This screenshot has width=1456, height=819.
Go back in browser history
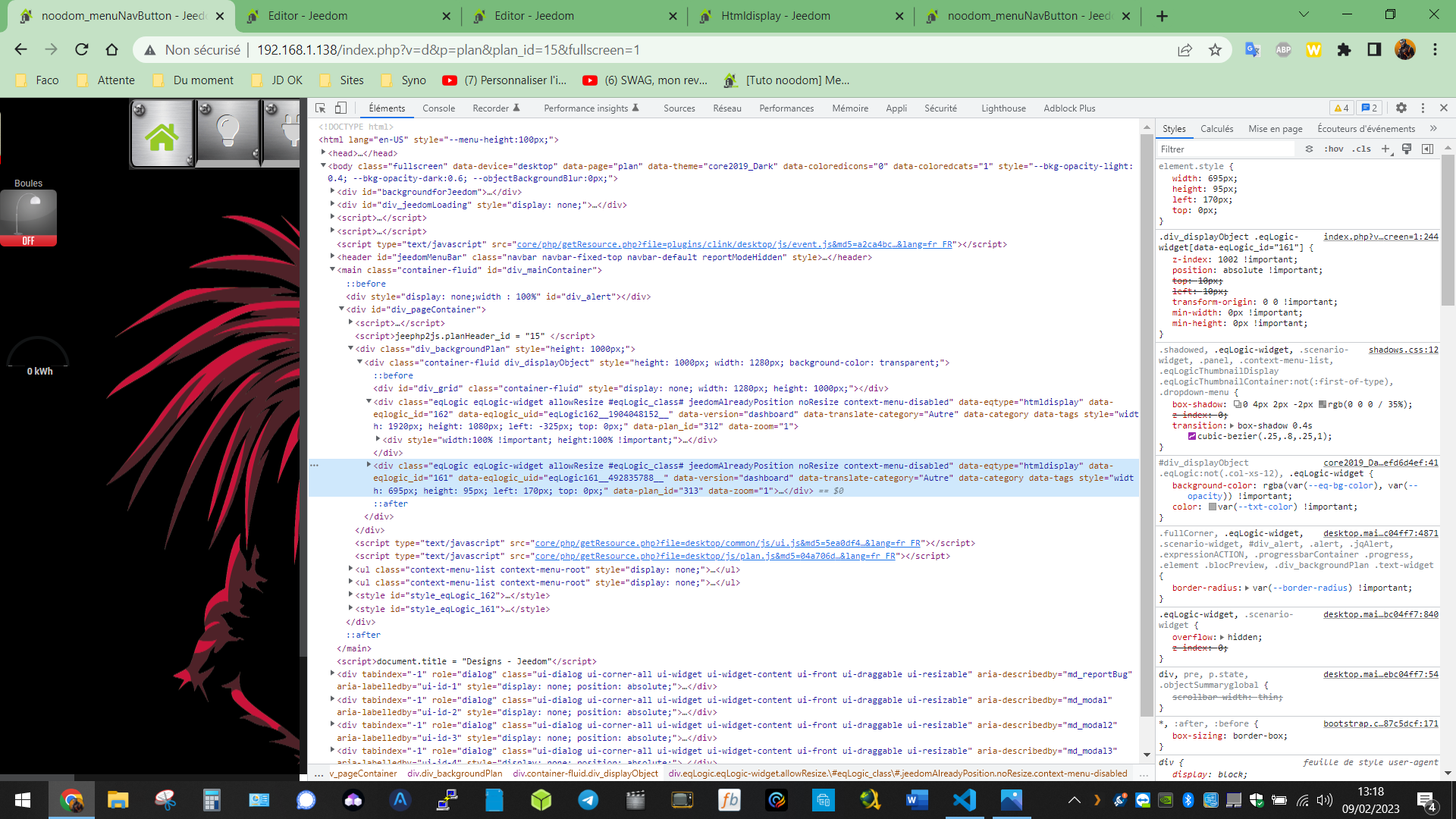pos(20,49)
